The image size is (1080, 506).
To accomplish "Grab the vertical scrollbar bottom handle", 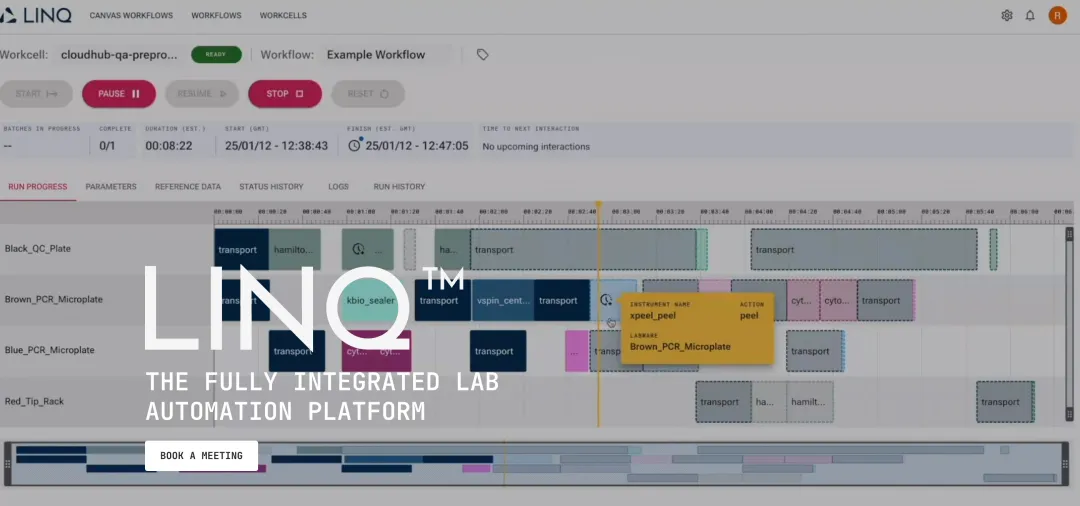I will [x=1069, y=414].
